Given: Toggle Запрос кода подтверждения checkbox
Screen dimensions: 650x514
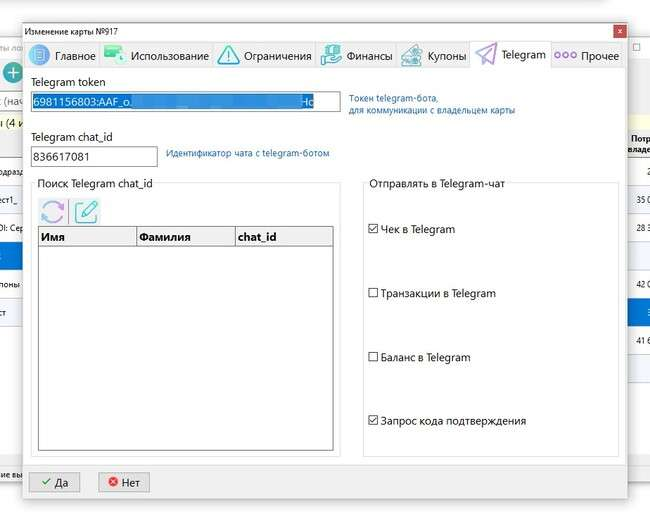Looking at the screenshot, I should coord(373,422).
